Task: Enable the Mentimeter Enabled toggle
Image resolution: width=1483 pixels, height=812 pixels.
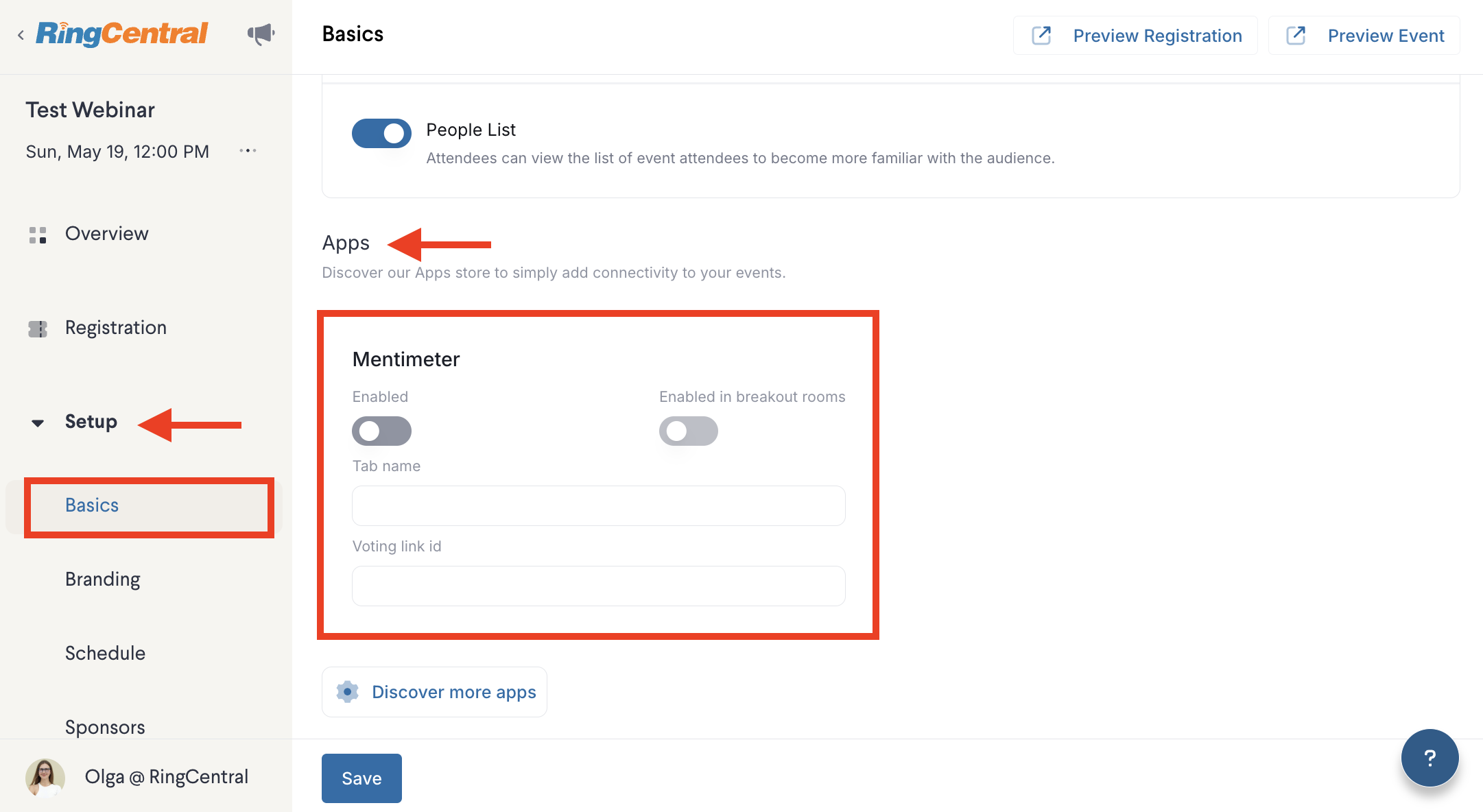Action: (381, 431)
